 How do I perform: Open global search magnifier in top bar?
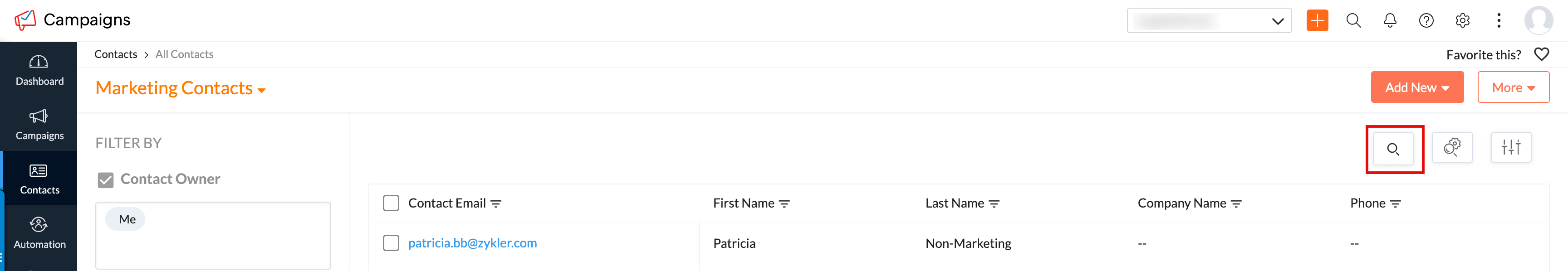pos(1353,21)
